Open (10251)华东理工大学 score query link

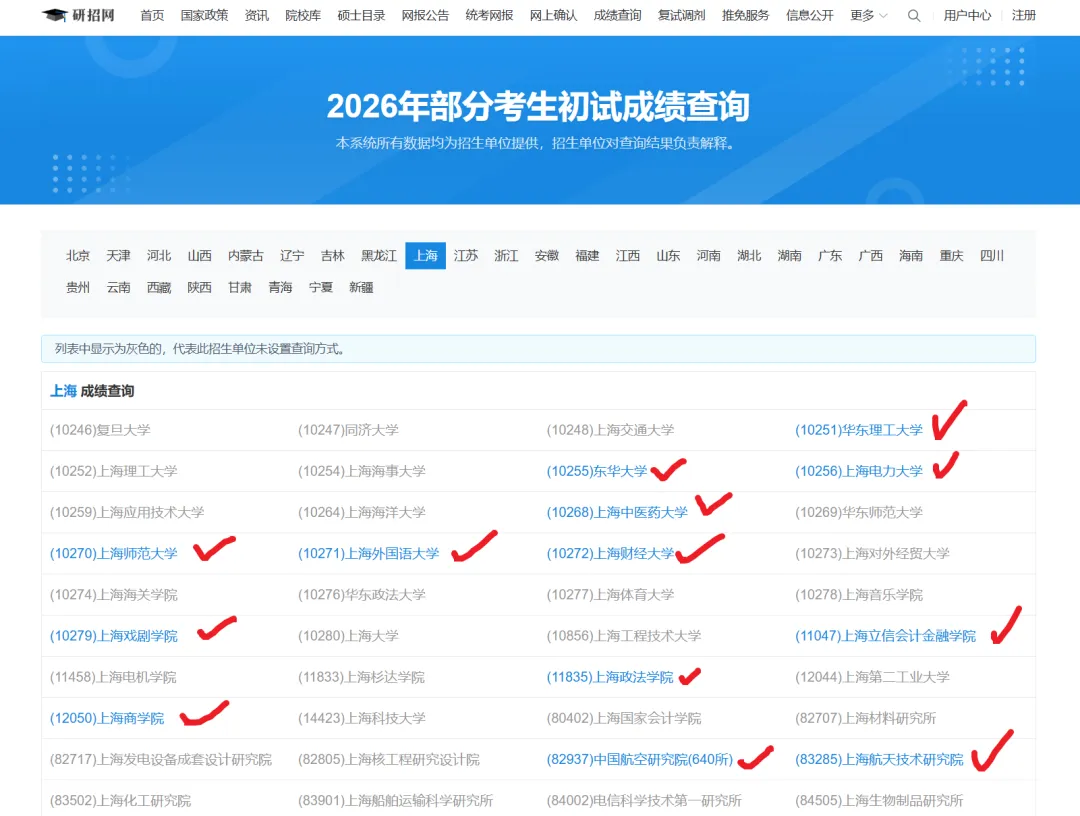point(859,430)
